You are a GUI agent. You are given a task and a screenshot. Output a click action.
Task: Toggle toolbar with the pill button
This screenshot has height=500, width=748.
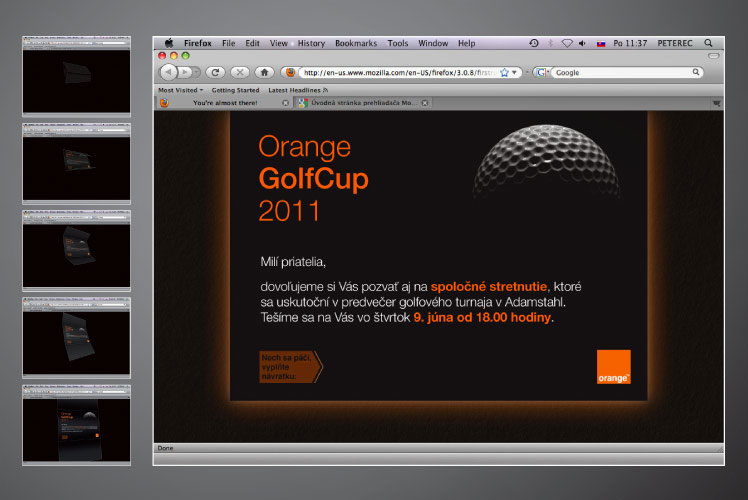(x=713, y=56)
